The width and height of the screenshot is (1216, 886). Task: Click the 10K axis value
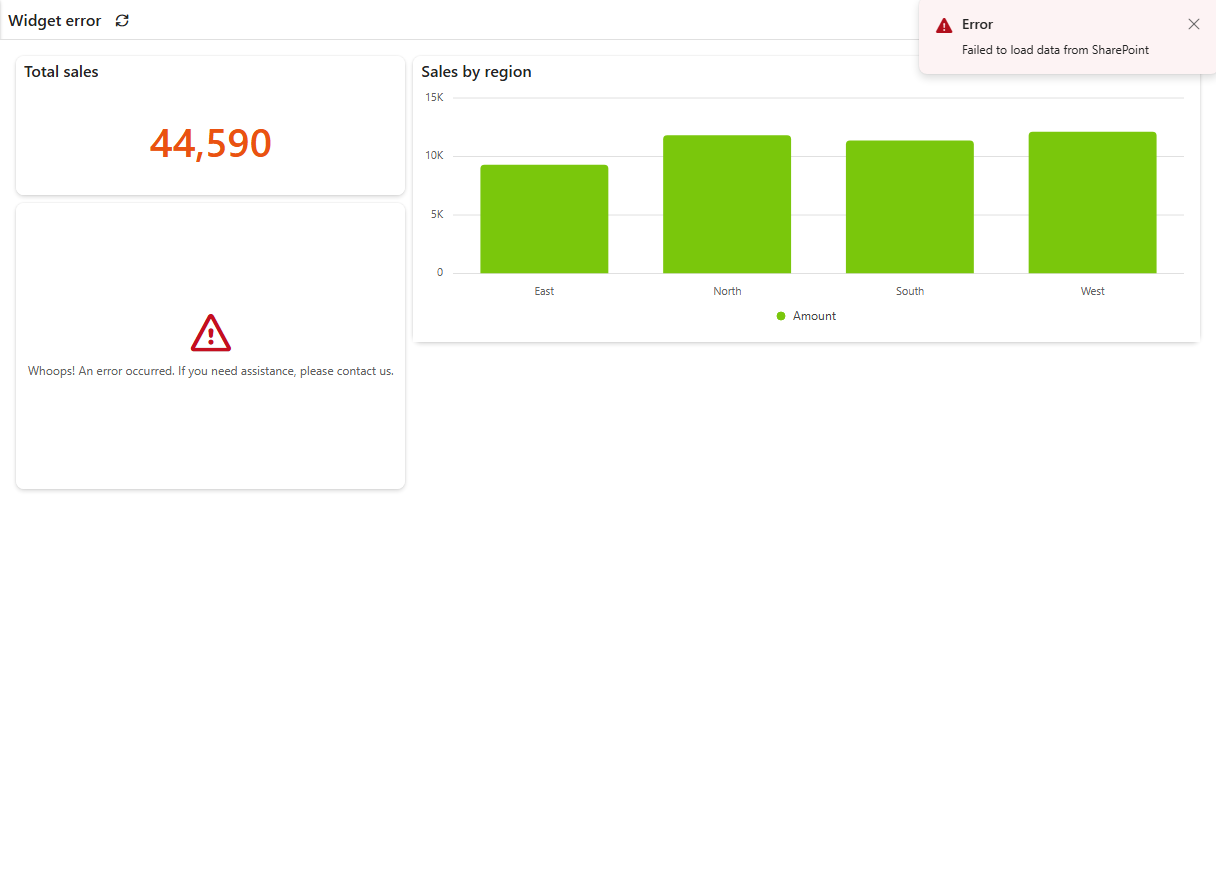point(434,155)
